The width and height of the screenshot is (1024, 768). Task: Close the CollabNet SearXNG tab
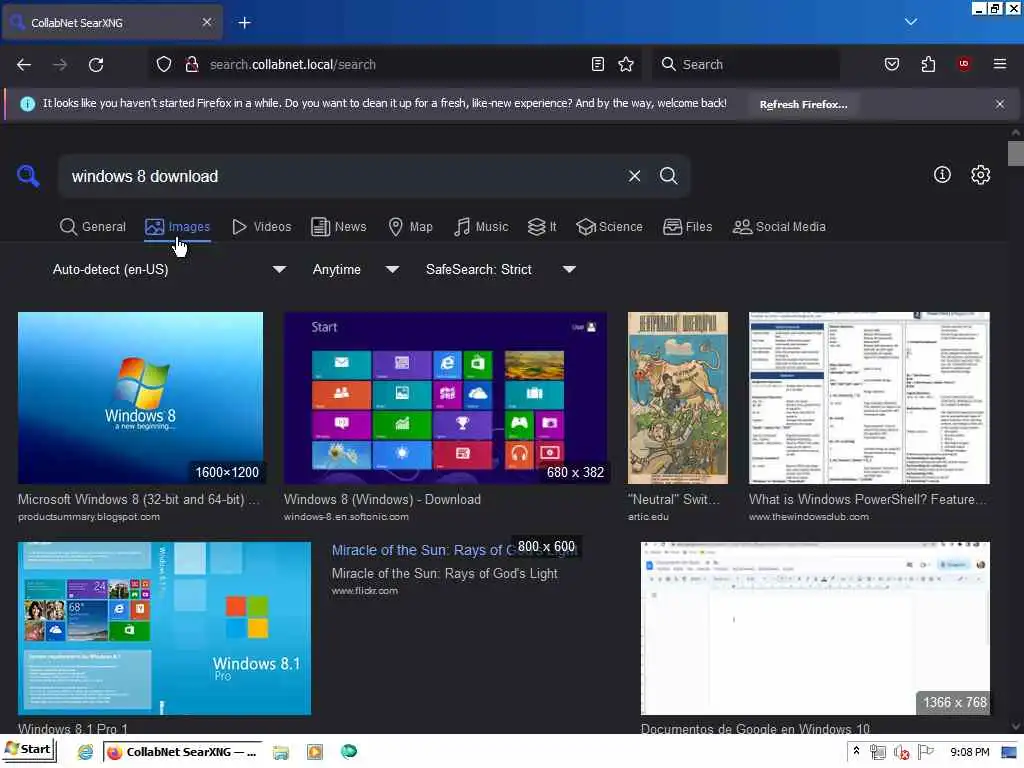[x=207, y=22]
